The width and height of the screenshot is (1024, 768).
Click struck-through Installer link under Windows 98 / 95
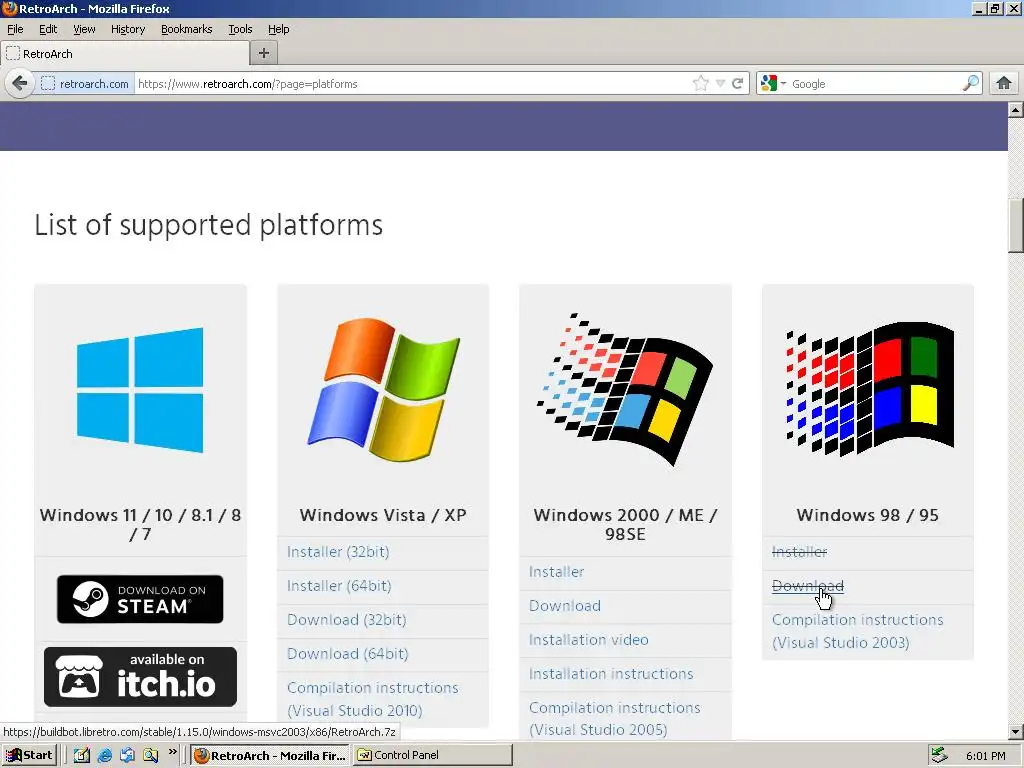pyautogui.click(x=799, y=552)
